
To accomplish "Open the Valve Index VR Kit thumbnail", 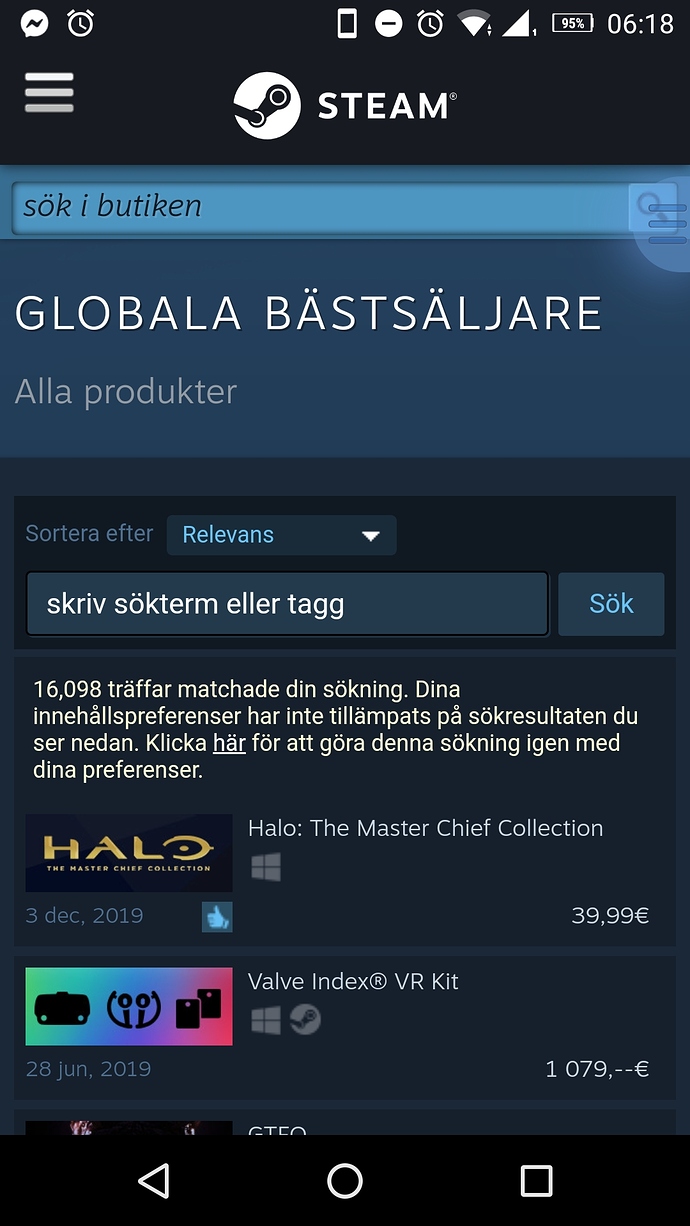I will 129,1006.
